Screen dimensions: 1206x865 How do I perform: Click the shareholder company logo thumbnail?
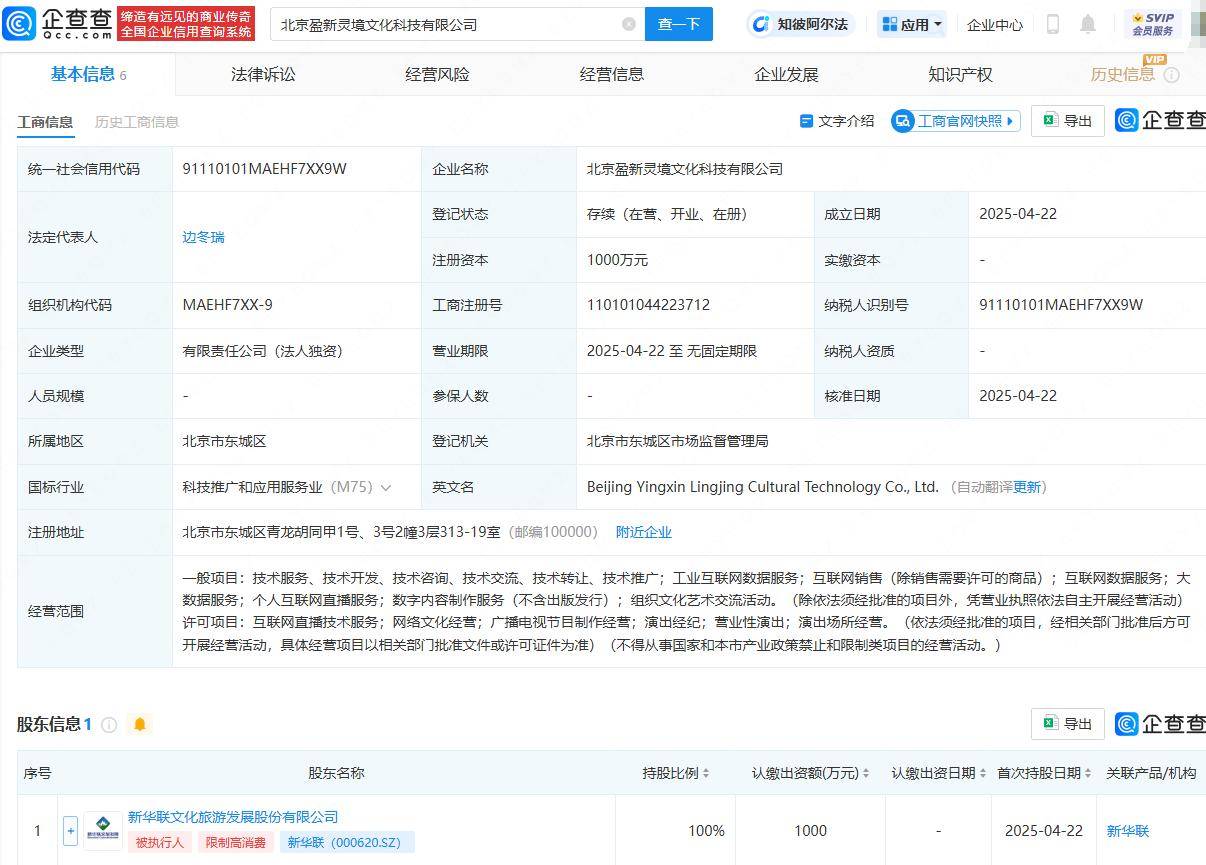(103, 829)
